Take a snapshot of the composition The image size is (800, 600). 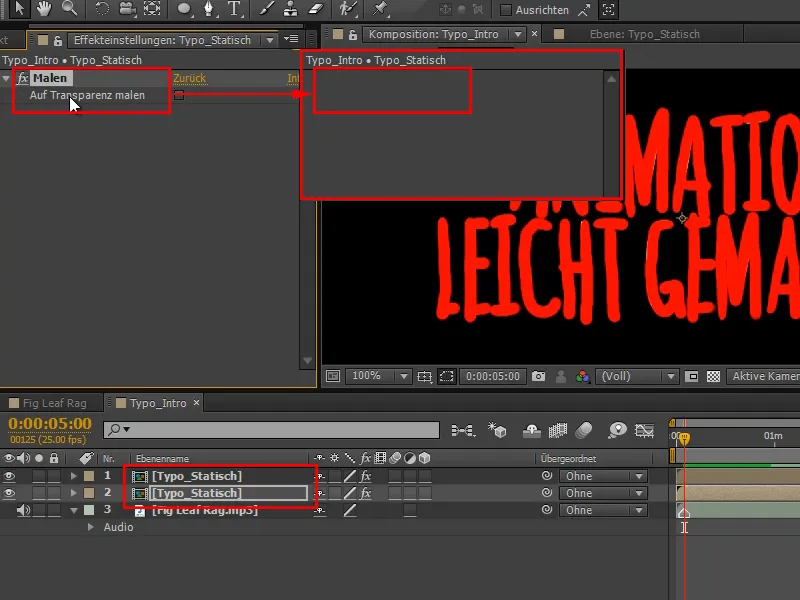click(538, 377)
